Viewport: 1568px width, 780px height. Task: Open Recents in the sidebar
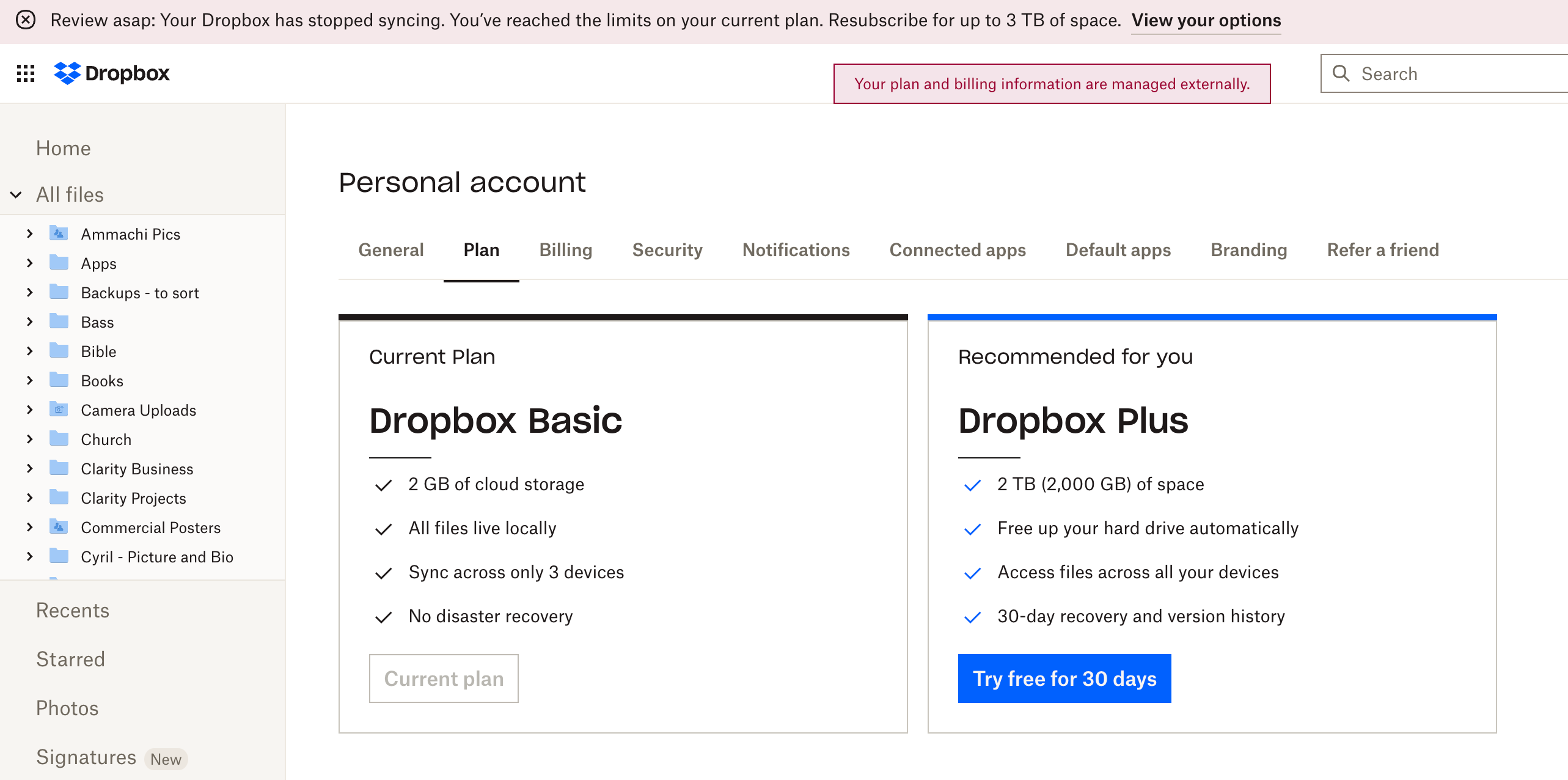pyautogui.click(x=73, y=611)
